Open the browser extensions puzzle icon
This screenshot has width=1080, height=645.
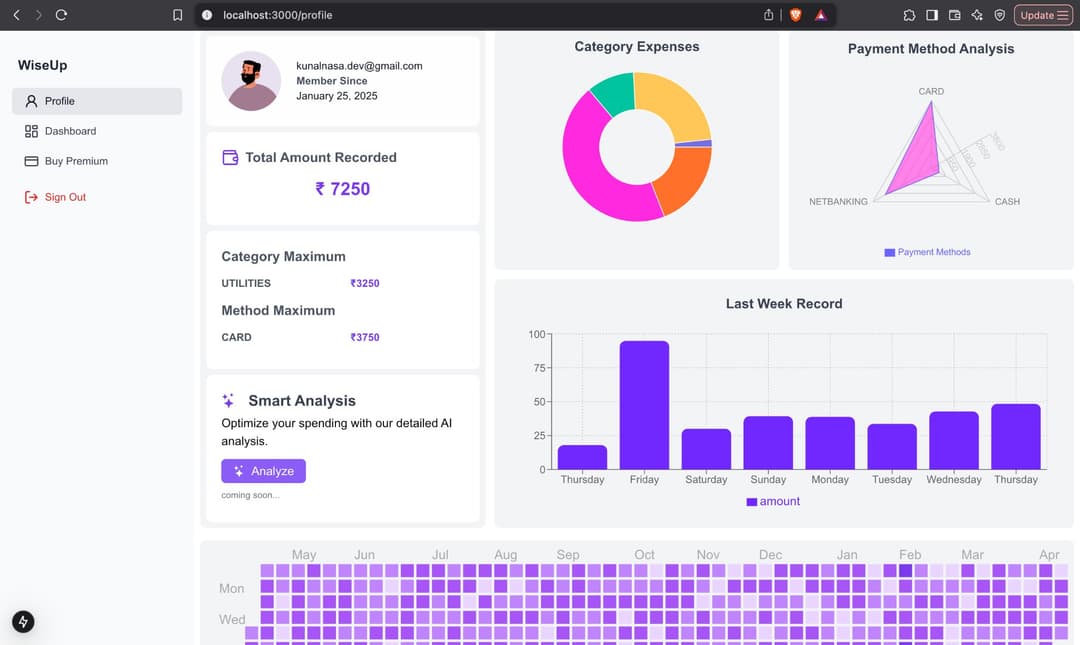[909, 15]
